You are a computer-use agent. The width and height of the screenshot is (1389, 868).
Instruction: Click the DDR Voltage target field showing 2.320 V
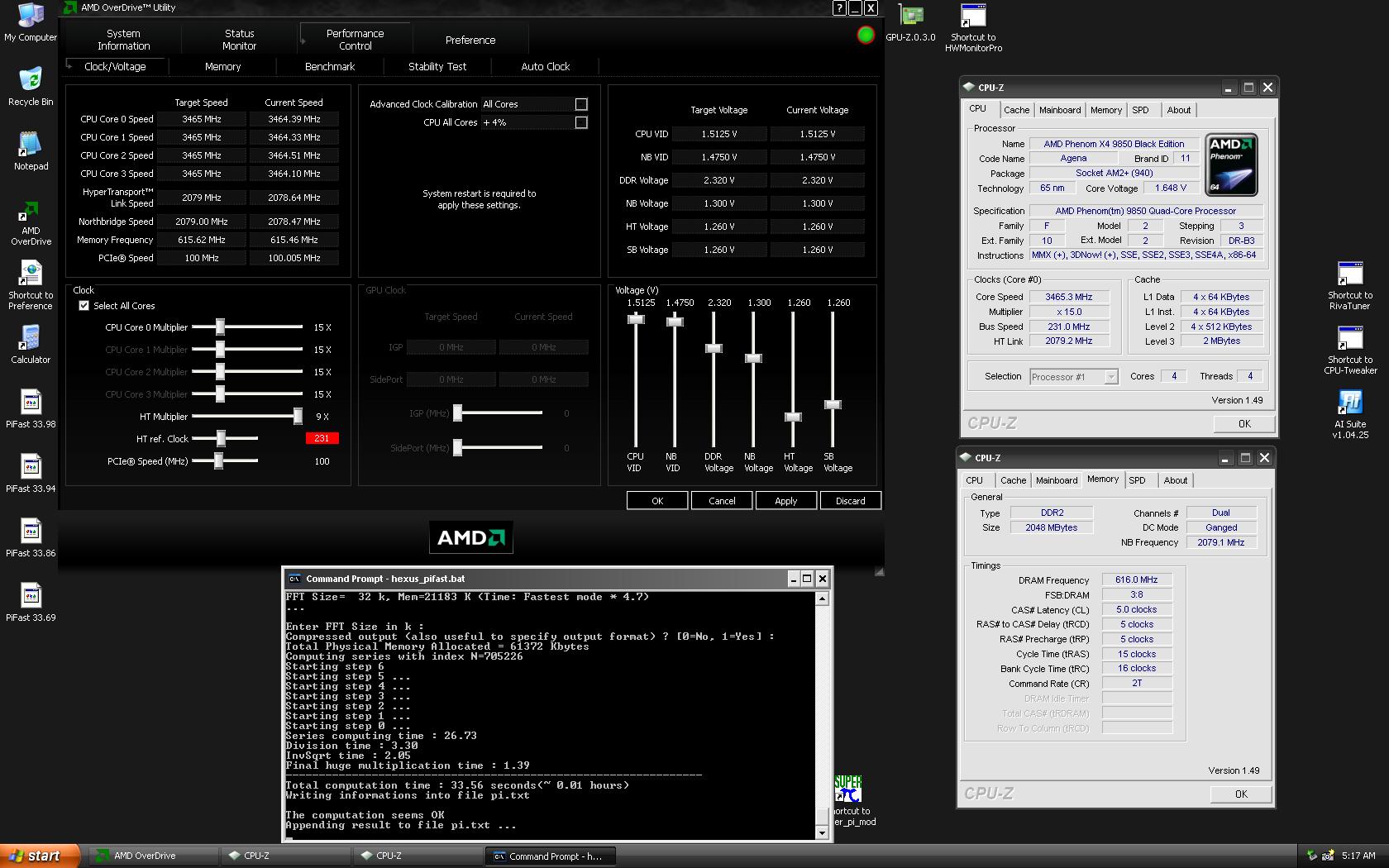pos(719,180)
